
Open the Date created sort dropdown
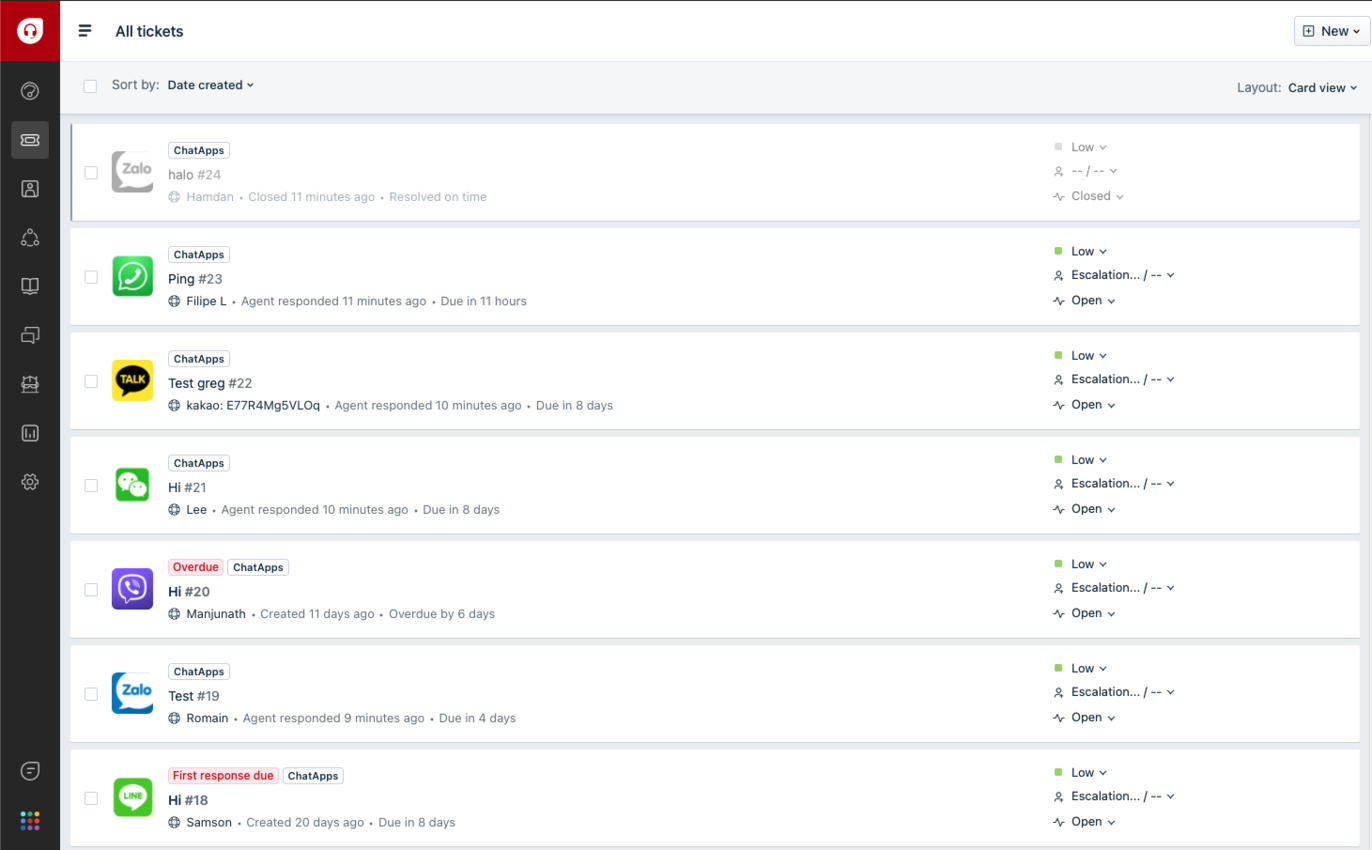tap(210, 86)
